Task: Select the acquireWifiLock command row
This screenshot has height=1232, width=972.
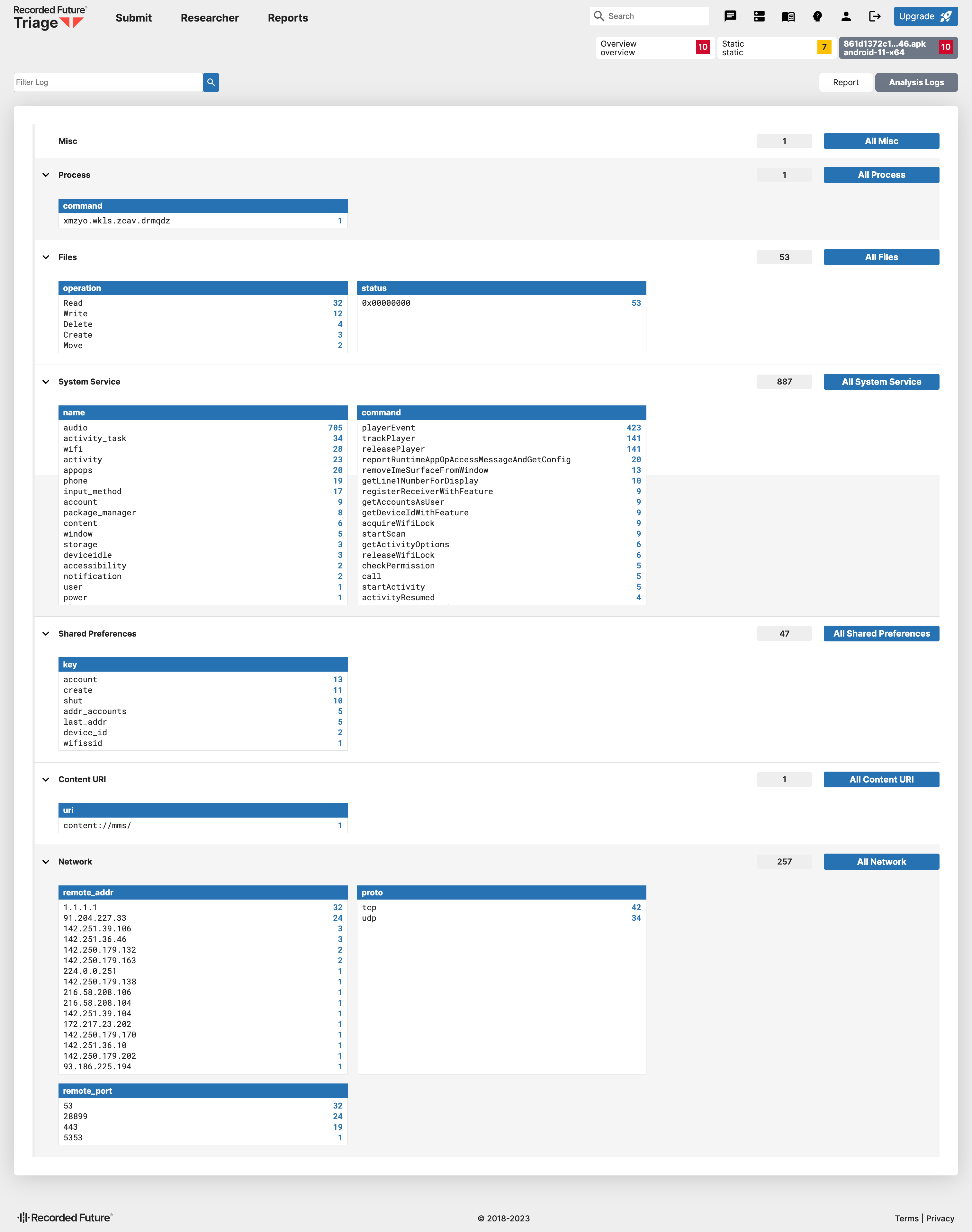Action: point(501,523)
